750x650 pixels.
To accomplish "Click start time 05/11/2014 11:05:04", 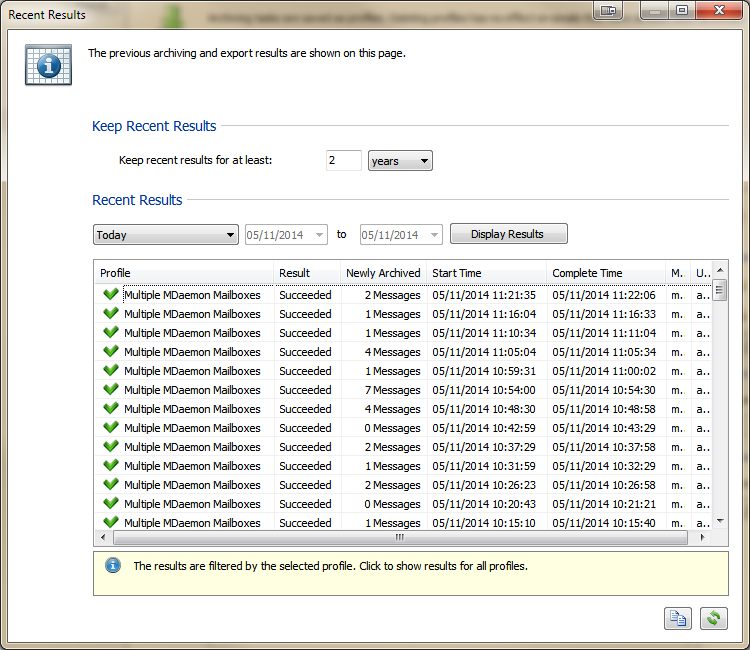I will (x=484, y=352).
